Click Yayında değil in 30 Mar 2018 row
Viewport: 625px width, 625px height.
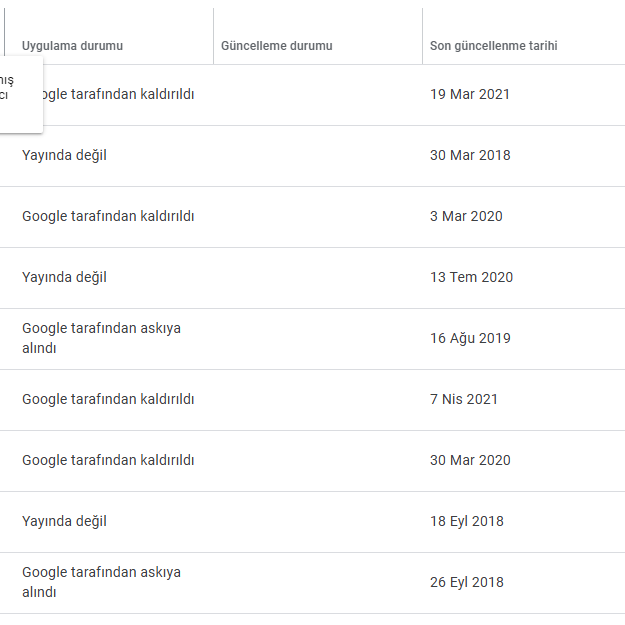64,155
